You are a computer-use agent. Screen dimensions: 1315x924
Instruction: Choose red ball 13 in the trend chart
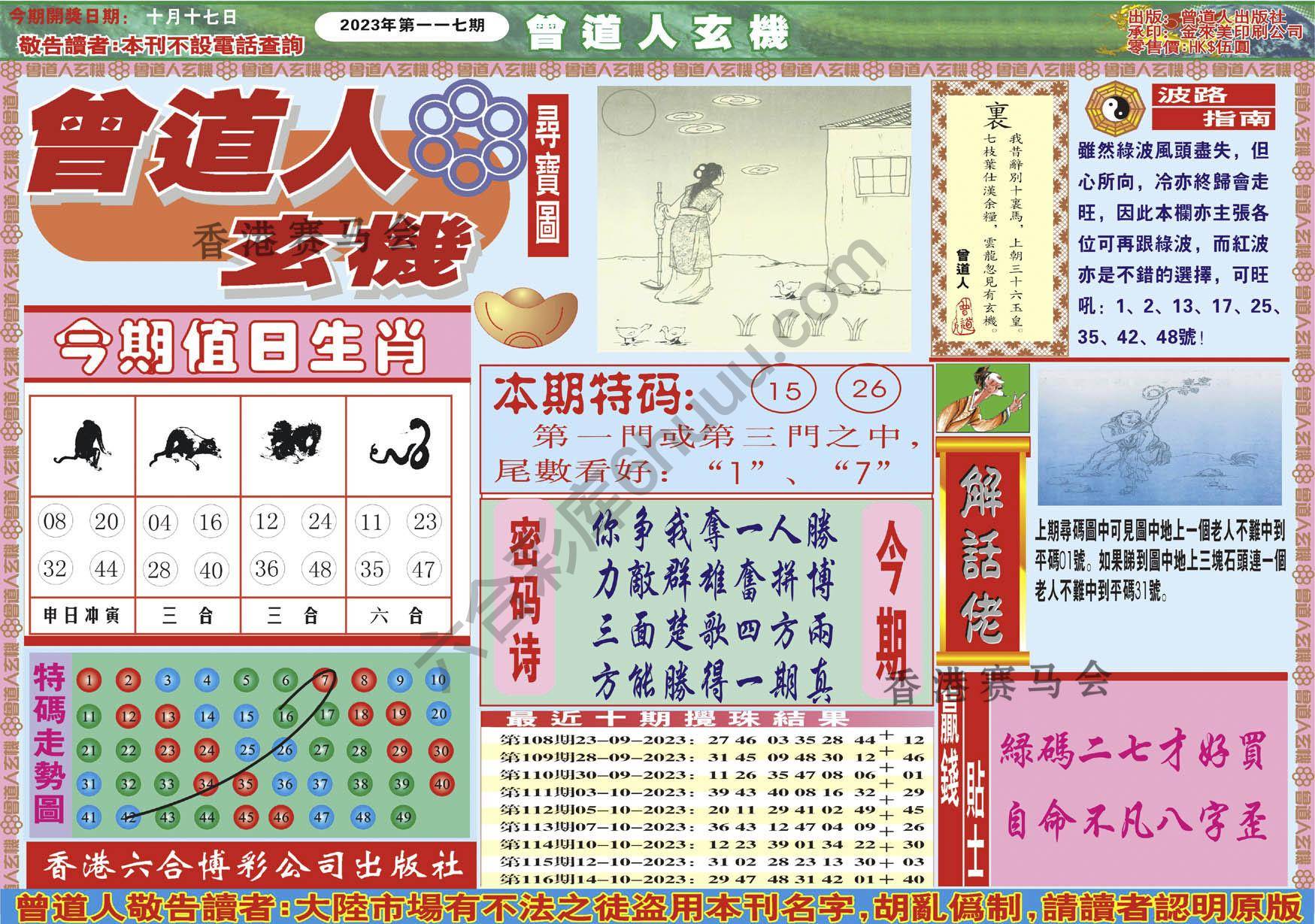(x=167, y=716)
